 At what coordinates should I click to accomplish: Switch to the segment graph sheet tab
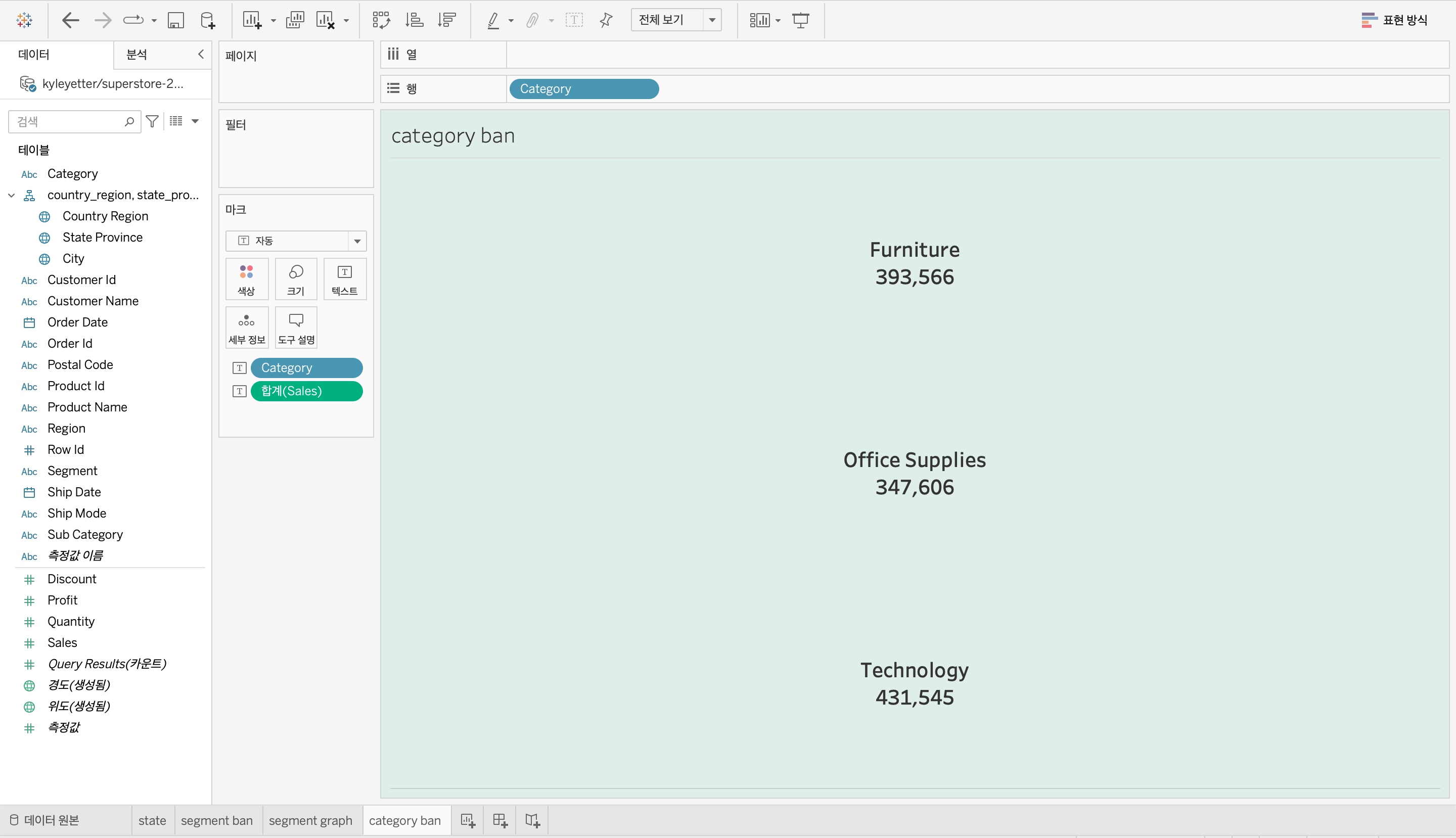311,821
